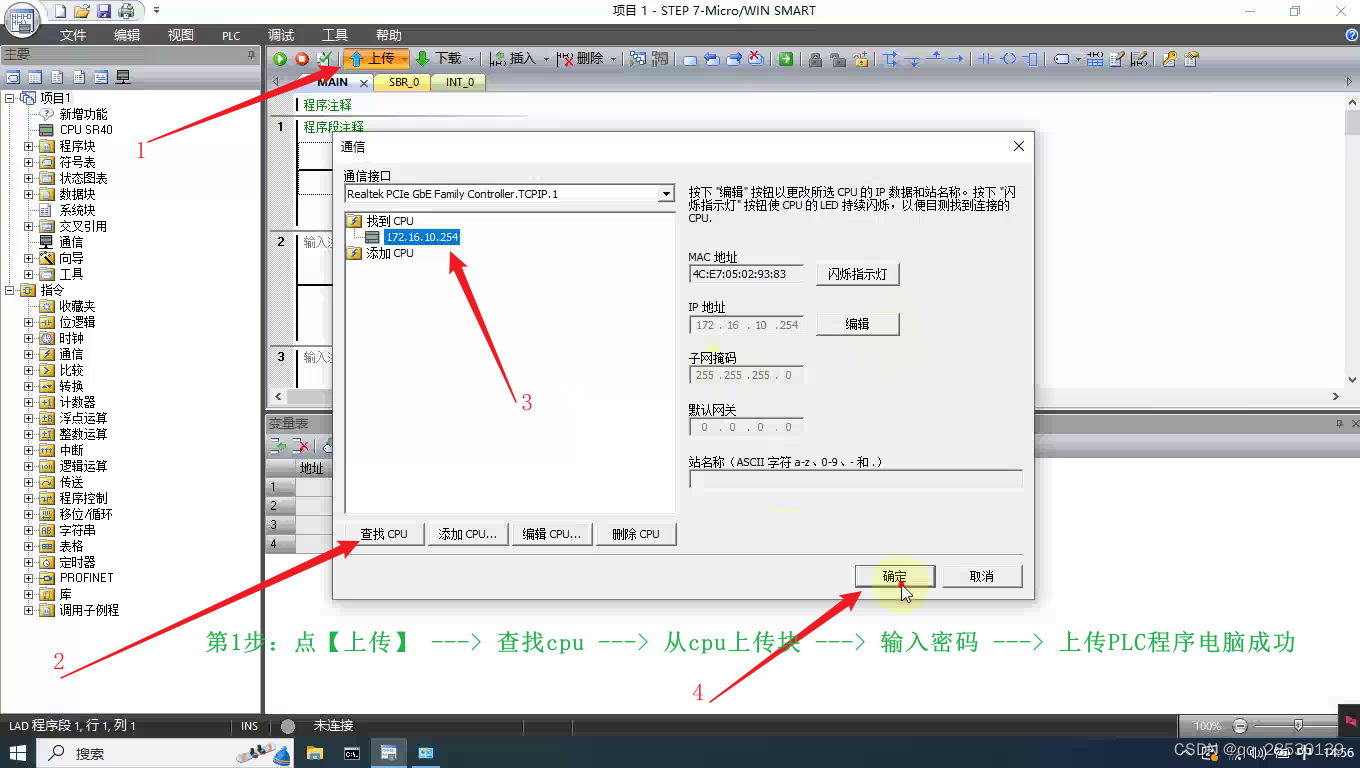
Task: Click the red STOP button in the toolbar
Action: [302, 59]
